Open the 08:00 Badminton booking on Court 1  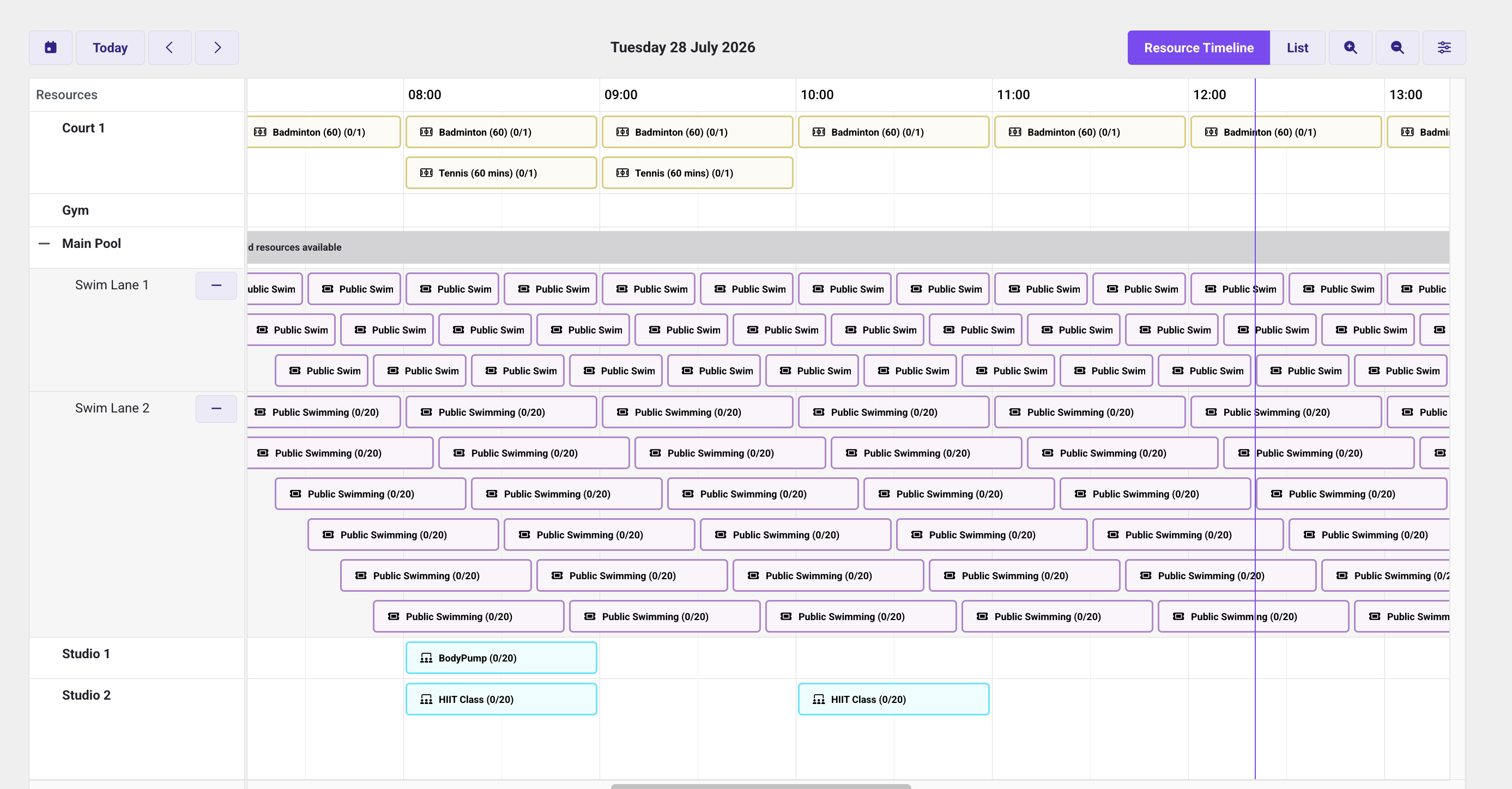click(501, 132)
